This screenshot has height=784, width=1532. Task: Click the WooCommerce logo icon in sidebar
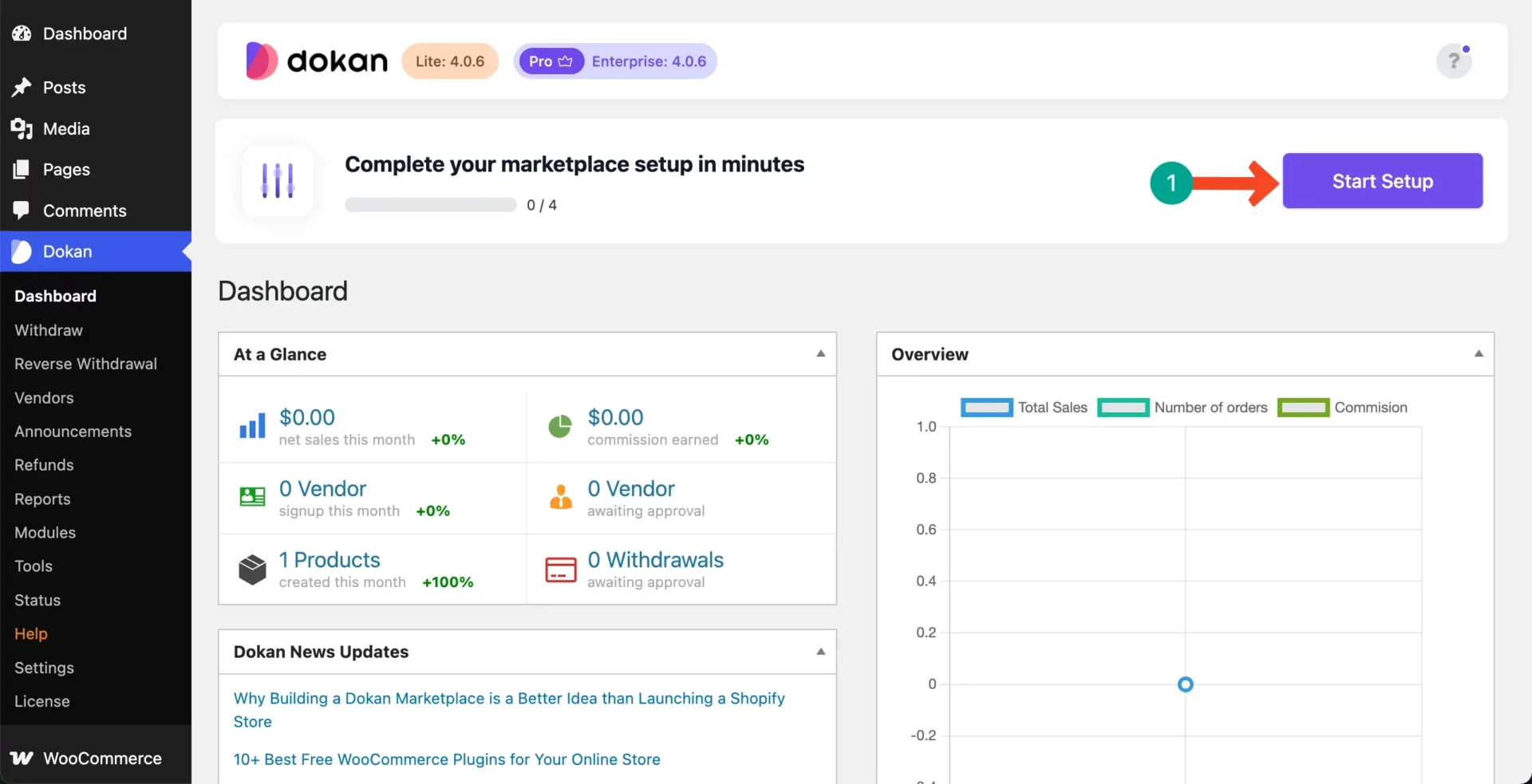pyautogui.click(x=22, y=758)
